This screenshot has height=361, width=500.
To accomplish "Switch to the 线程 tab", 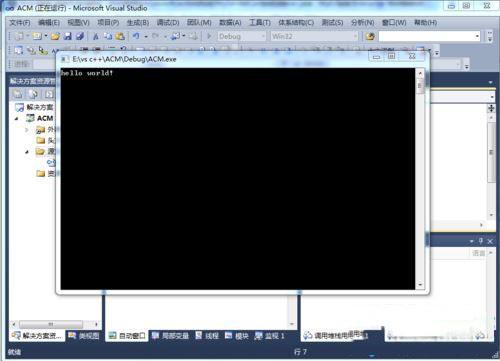I will pyautogui.click(x=207, y=336).
